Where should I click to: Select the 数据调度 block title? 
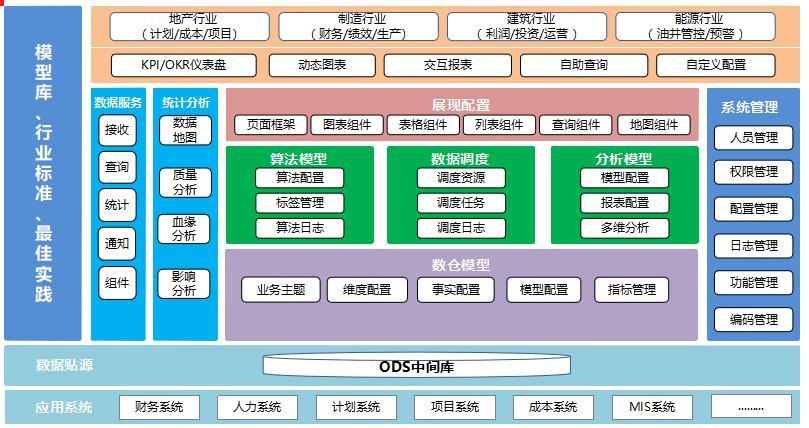point(460,159)
